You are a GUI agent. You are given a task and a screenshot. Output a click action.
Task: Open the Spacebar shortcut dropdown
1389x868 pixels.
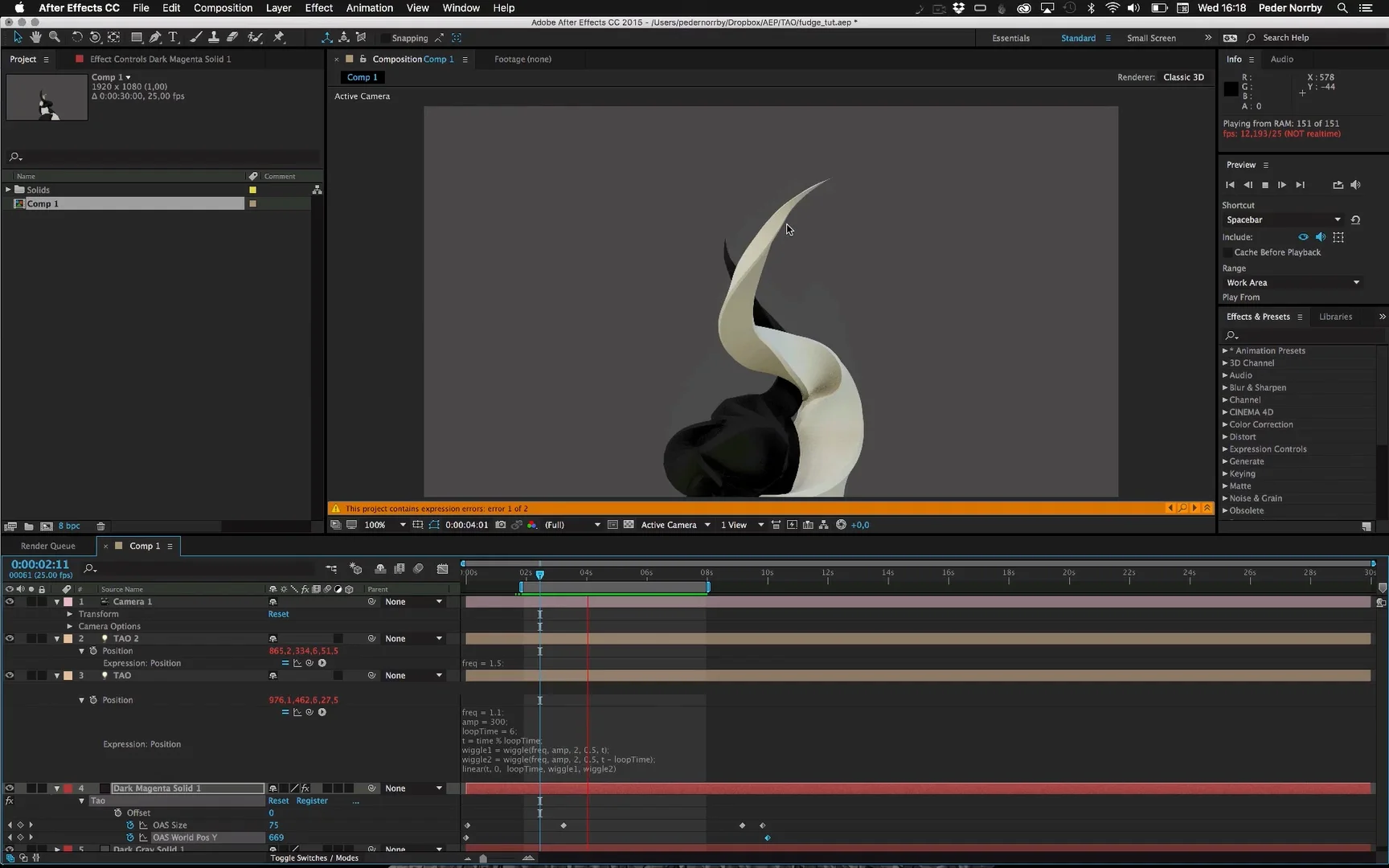[1283, 219]
